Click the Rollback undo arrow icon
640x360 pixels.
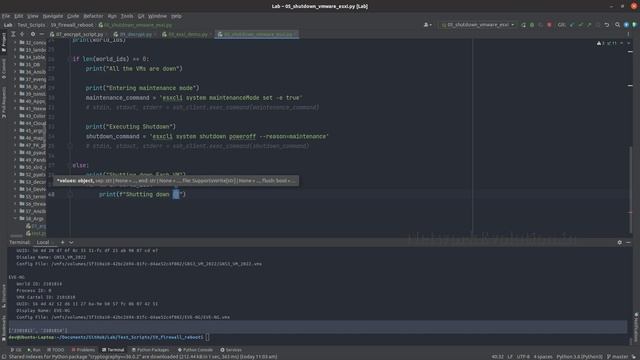pos(607,25)
